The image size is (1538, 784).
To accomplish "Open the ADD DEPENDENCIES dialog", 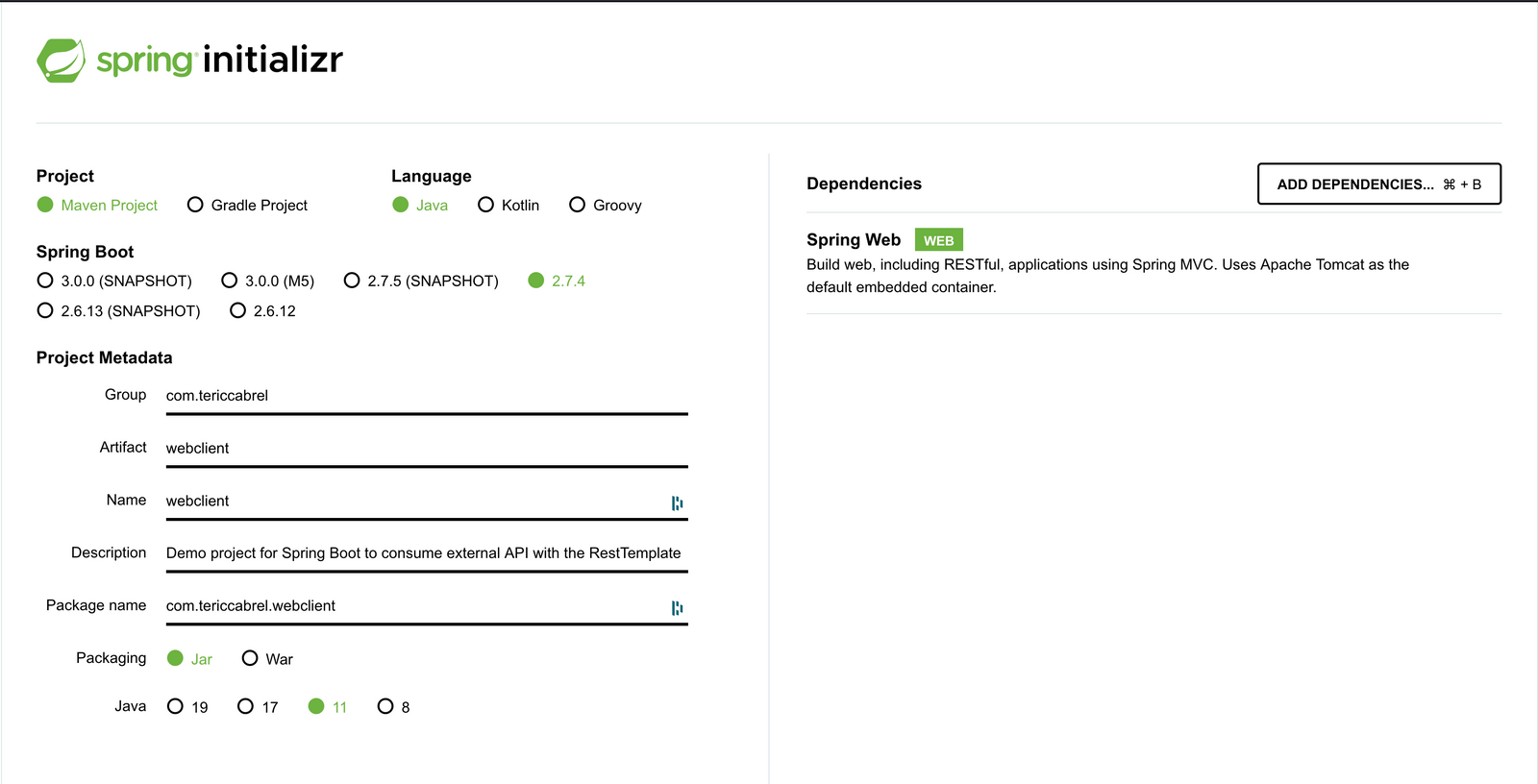I will [x=1378, y=184].
